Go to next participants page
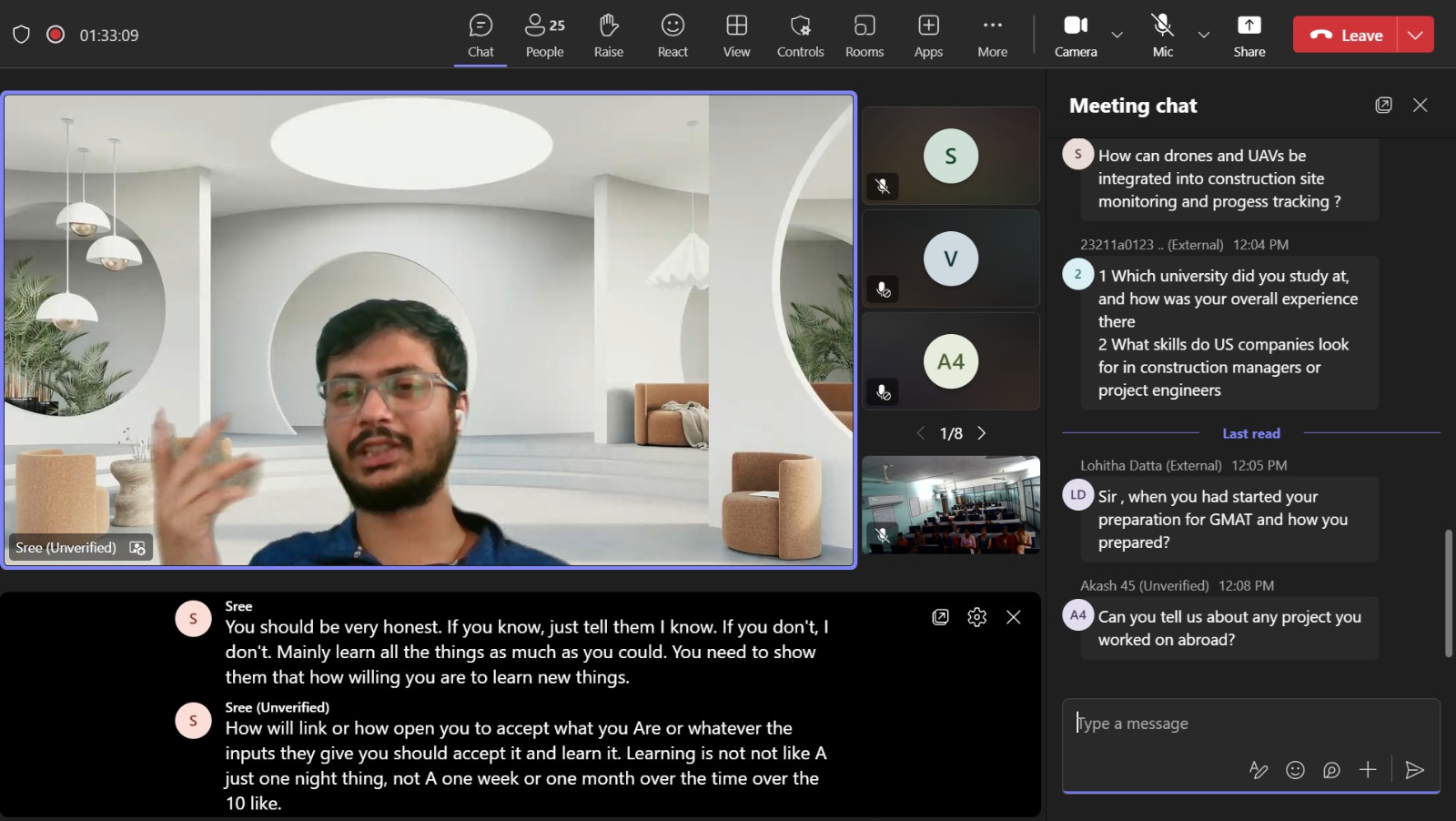This screenshot has height=821, width=1456. 982,433
